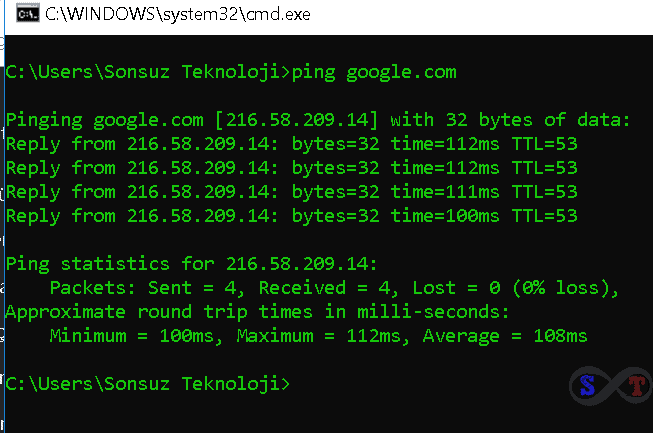Image resolution: width=653 pixels, height=433 pixels.
Task: Click the empty command prompt on the last line
Action: (x=147, y=384)
